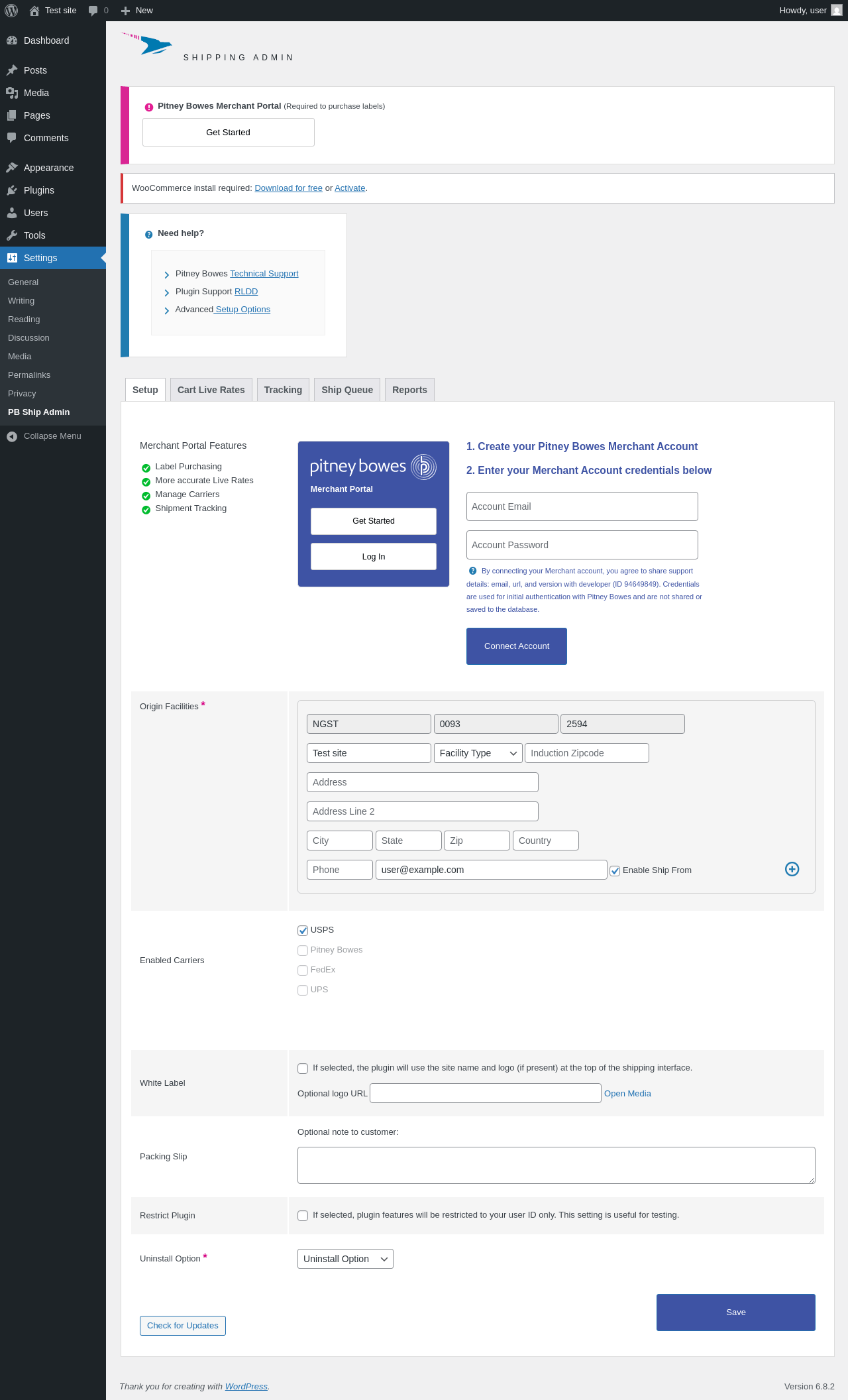The image size is (848, 1400).
Task: Click Get Started on Merchant Portal card
Action: [374, 521]
